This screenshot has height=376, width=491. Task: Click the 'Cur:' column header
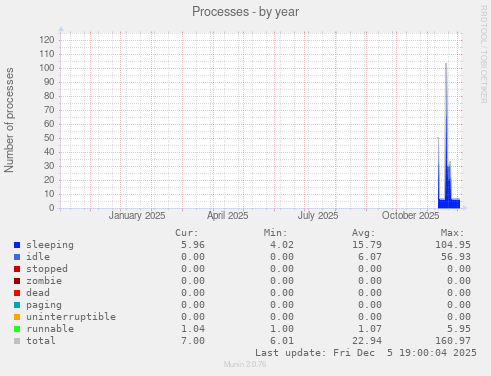(x=187, y=233)
